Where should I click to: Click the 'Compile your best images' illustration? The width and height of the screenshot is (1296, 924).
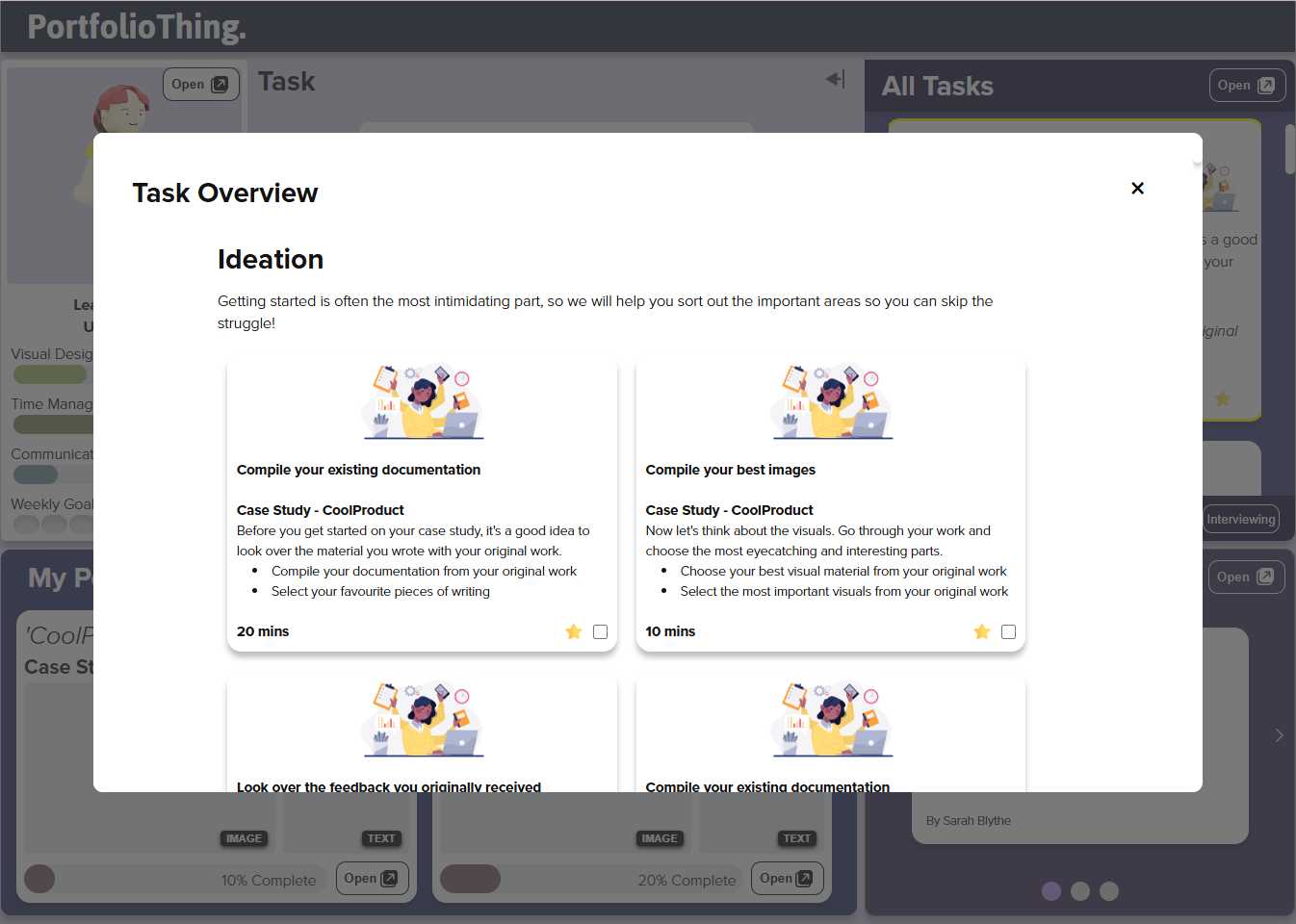831,401
